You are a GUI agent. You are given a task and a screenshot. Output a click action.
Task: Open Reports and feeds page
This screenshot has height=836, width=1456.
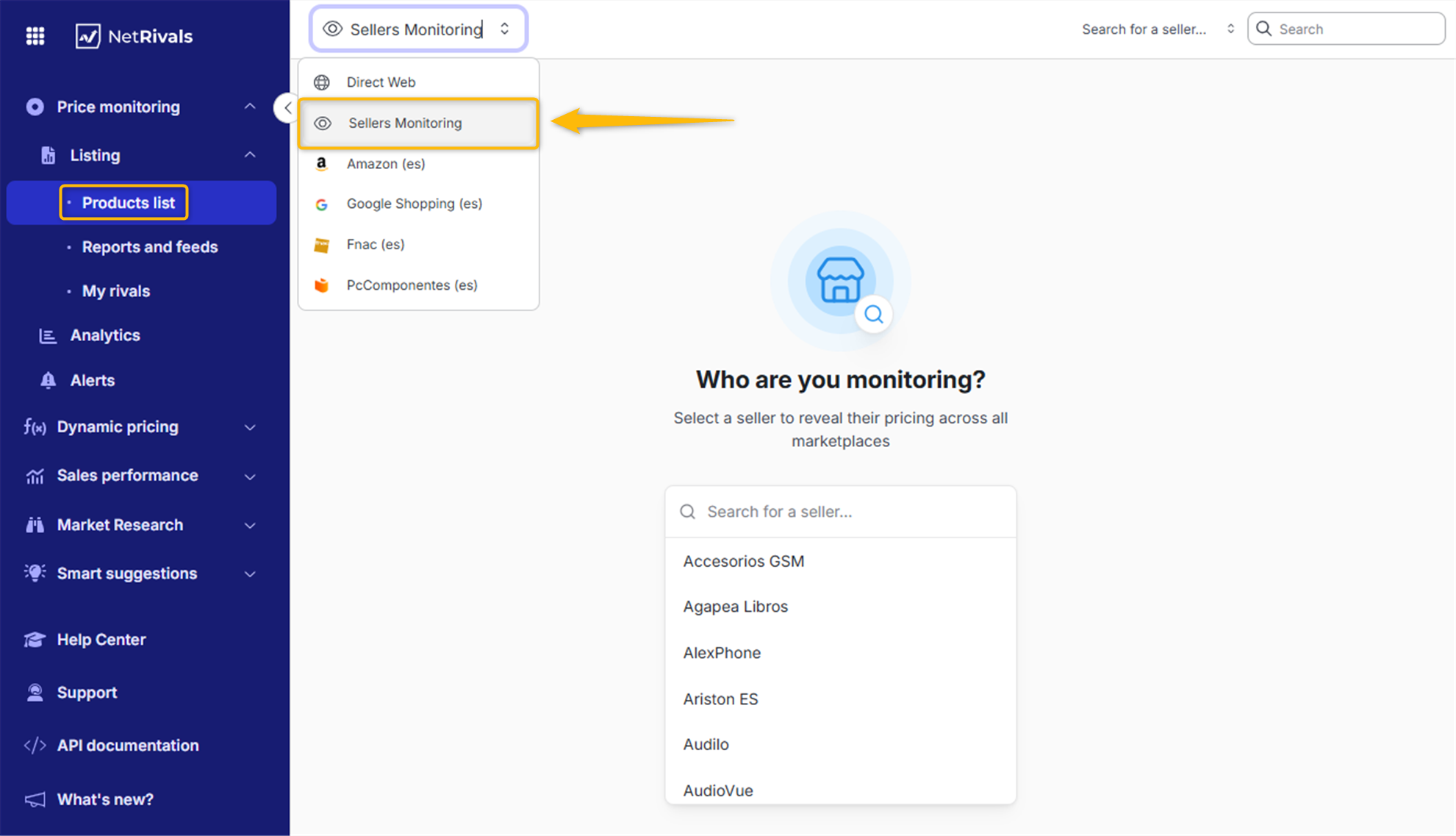[150, 247]
